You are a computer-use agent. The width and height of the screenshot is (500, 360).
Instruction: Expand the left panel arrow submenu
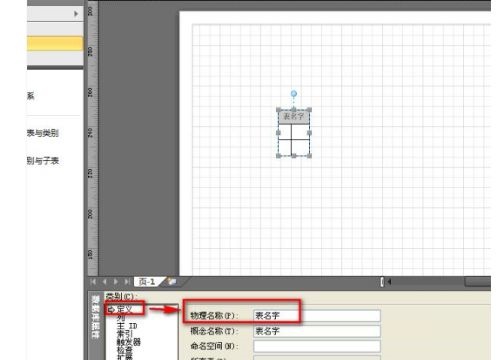pos(76,14)
